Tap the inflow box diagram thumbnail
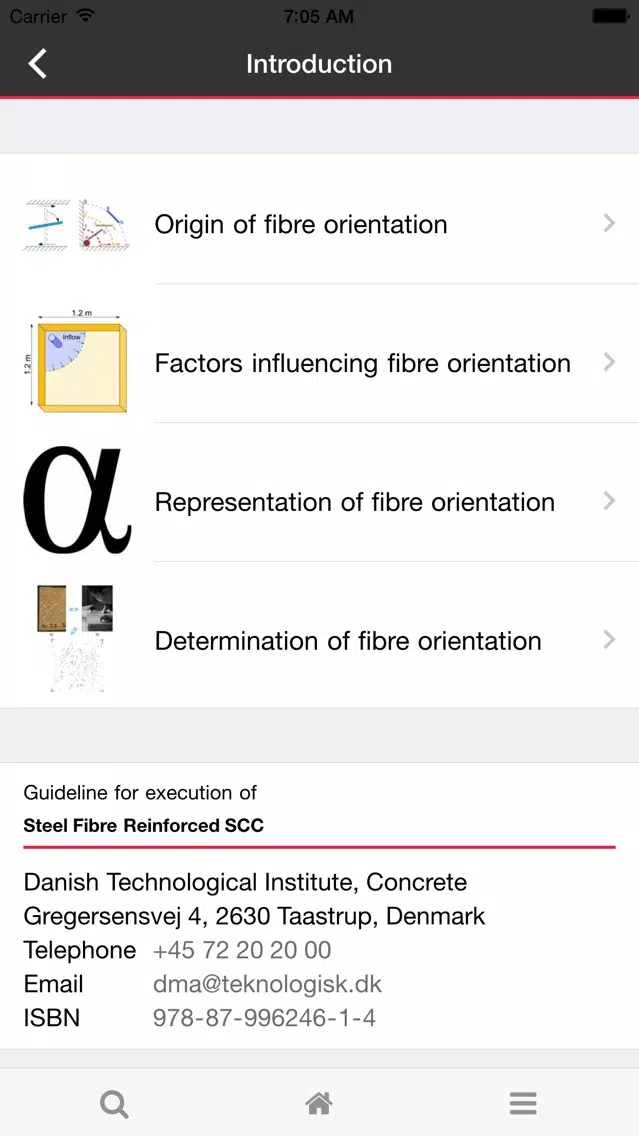639x1136 pixels. click(x=78, y=361)
